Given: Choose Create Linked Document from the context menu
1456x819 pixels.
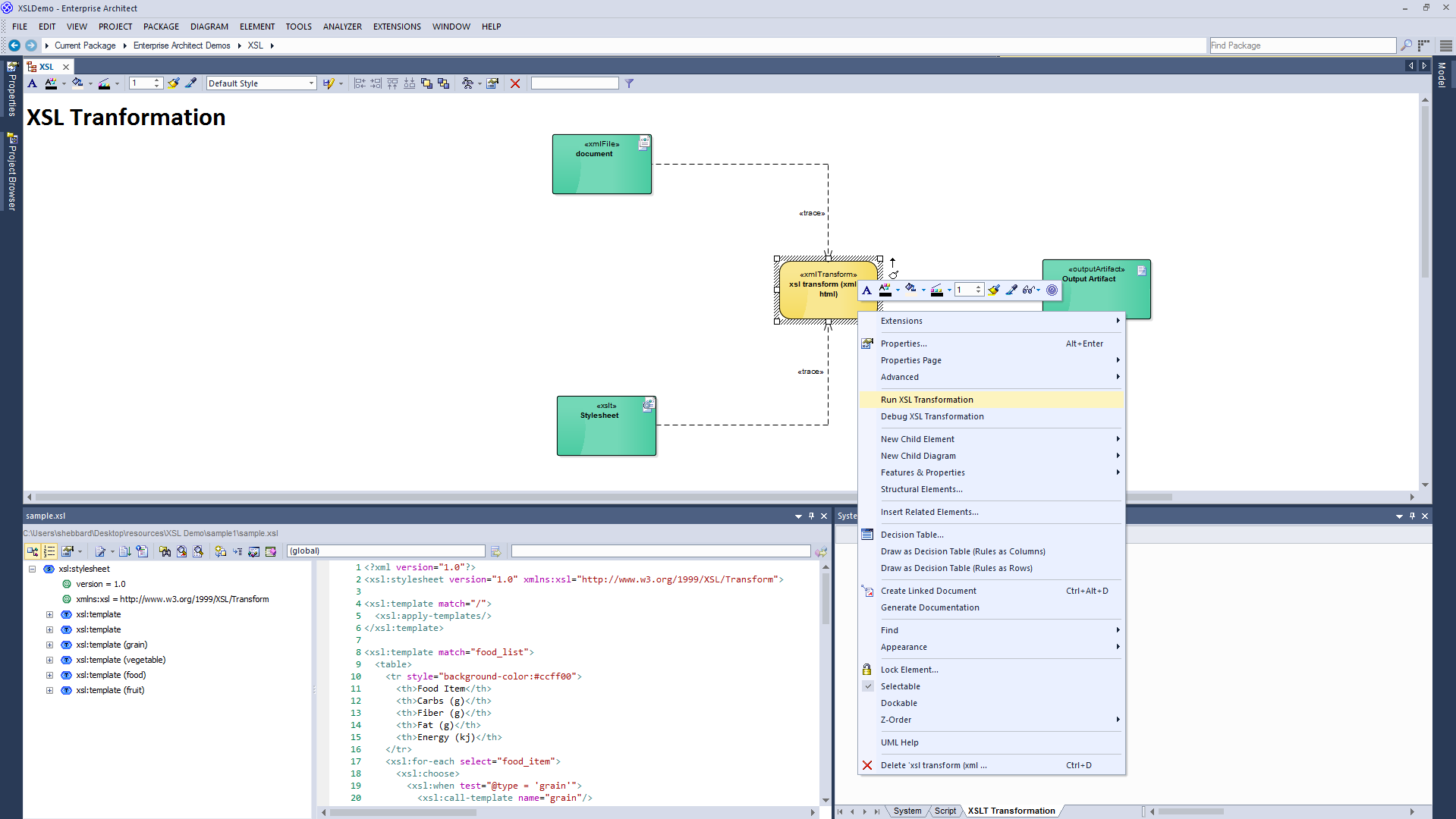Looking at the screenshot, I should click(991, 591).
